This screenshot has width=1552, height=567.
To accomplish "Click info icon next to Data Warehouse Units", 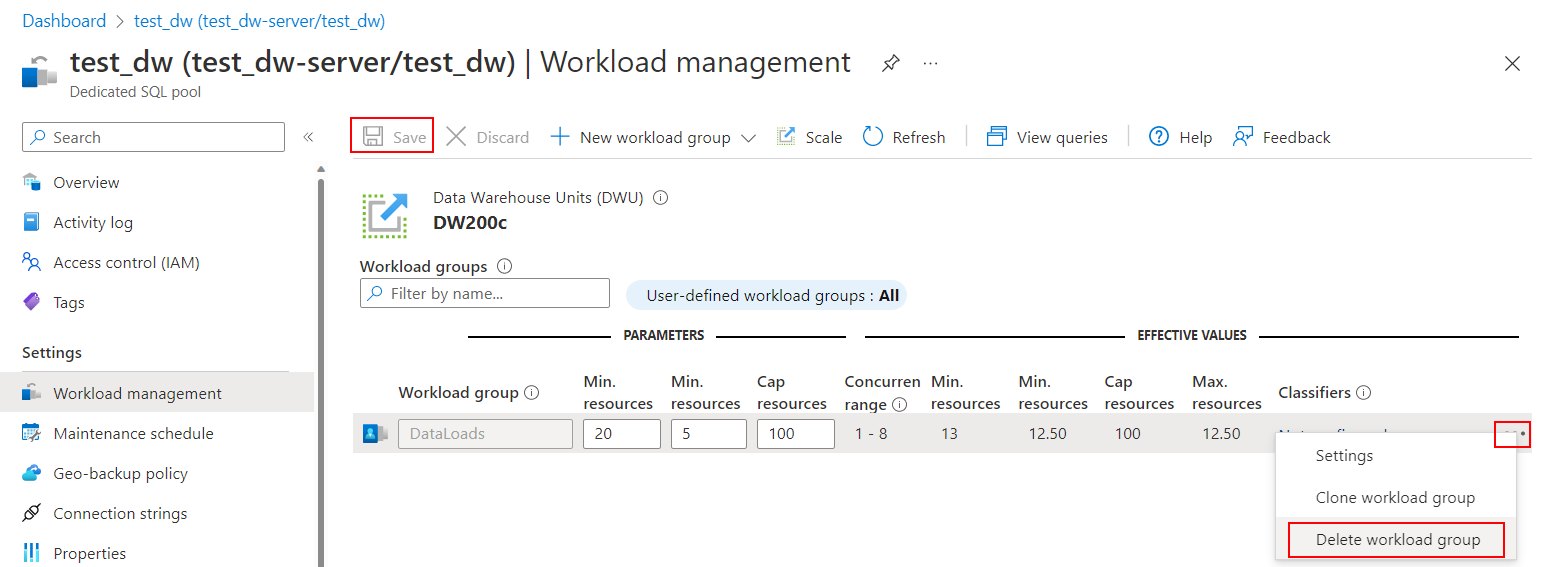I will 660,198.
